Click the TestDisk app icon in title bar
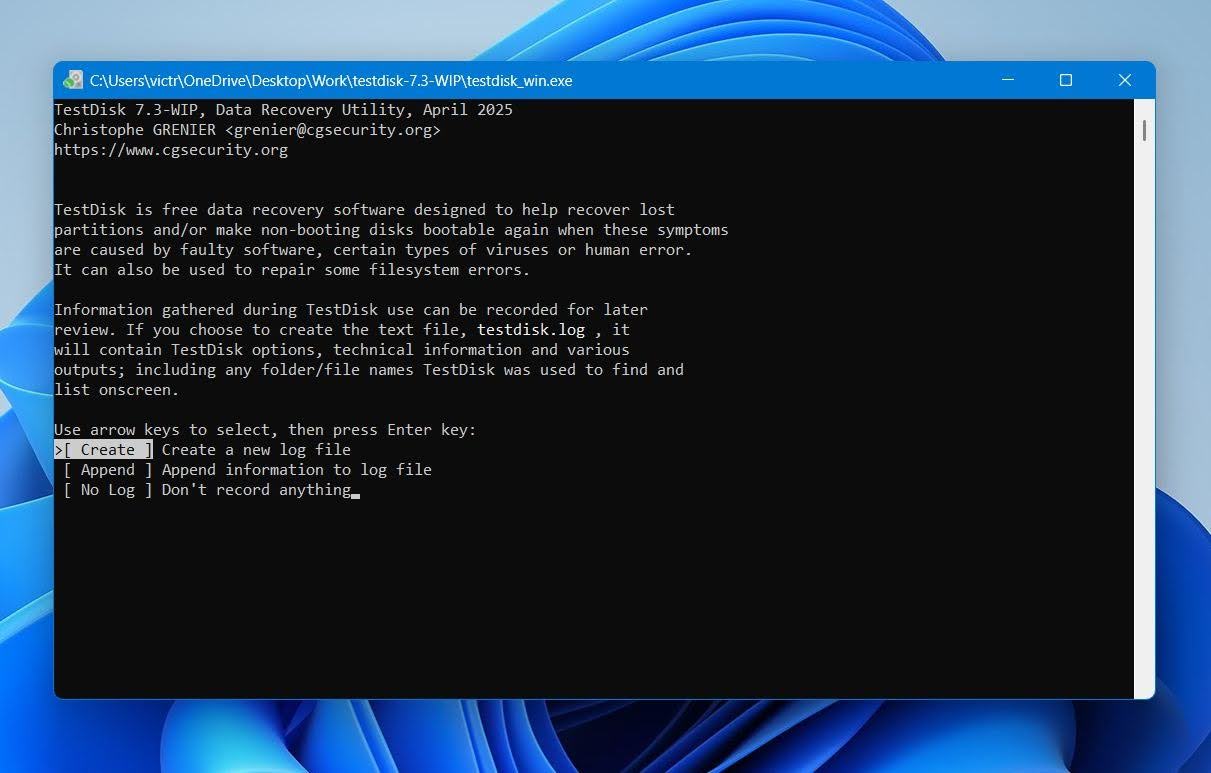The width and height of the screenshot is (1211, 773). tap(73, 80)
